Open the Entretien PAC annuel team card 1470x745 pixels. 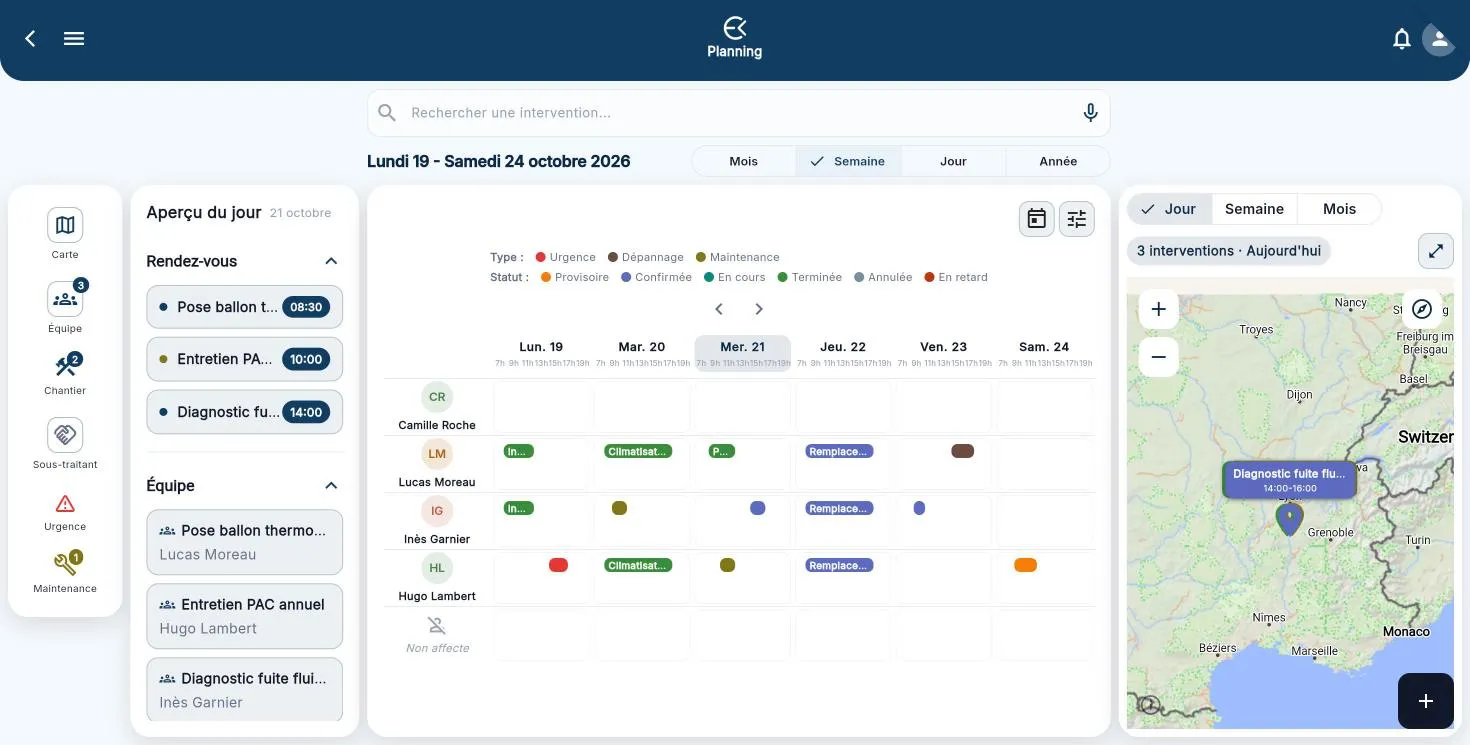pos(245,616)
